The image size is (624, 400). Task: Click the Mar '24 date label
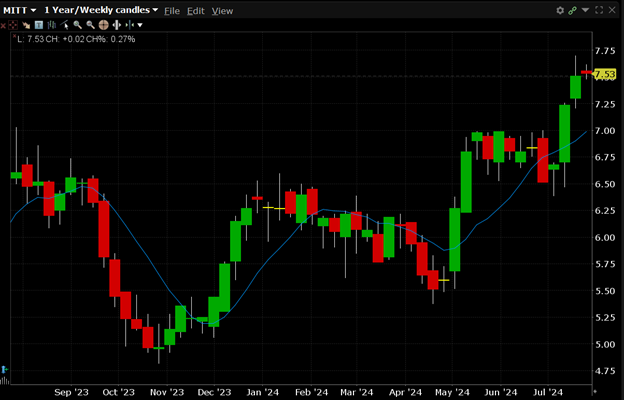pos(357,392)
